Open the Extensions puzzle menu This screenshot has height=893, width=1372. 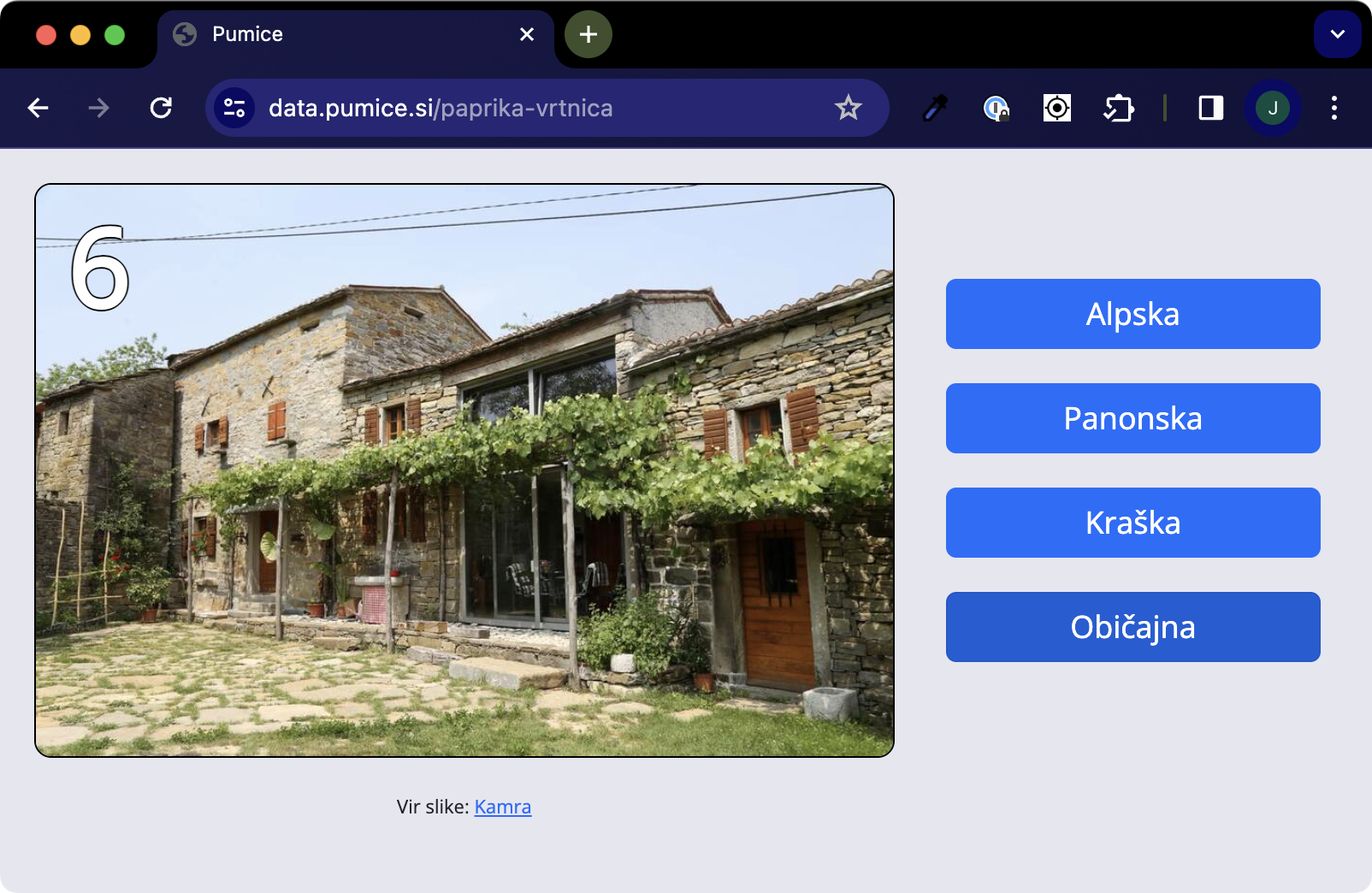(1118, 108)
